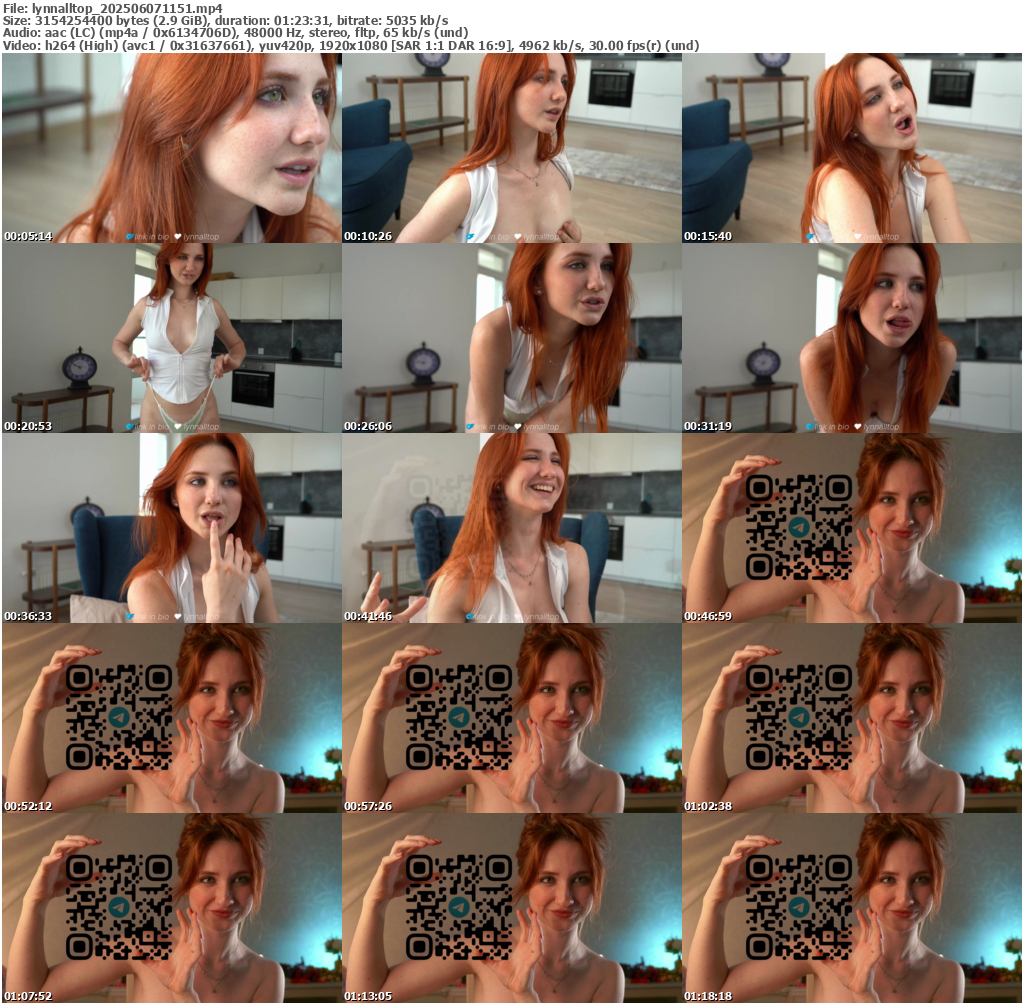Click the Telegram icon in the 00:52:12 QR code

click(118, 717)
